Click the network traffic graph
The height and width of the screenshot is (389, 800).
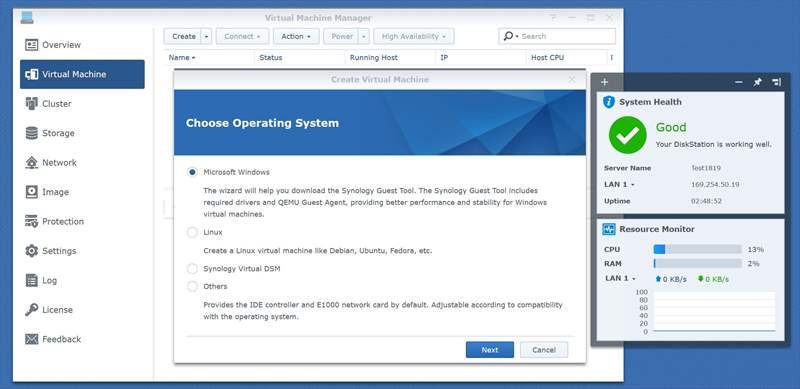tap(714, 312)
